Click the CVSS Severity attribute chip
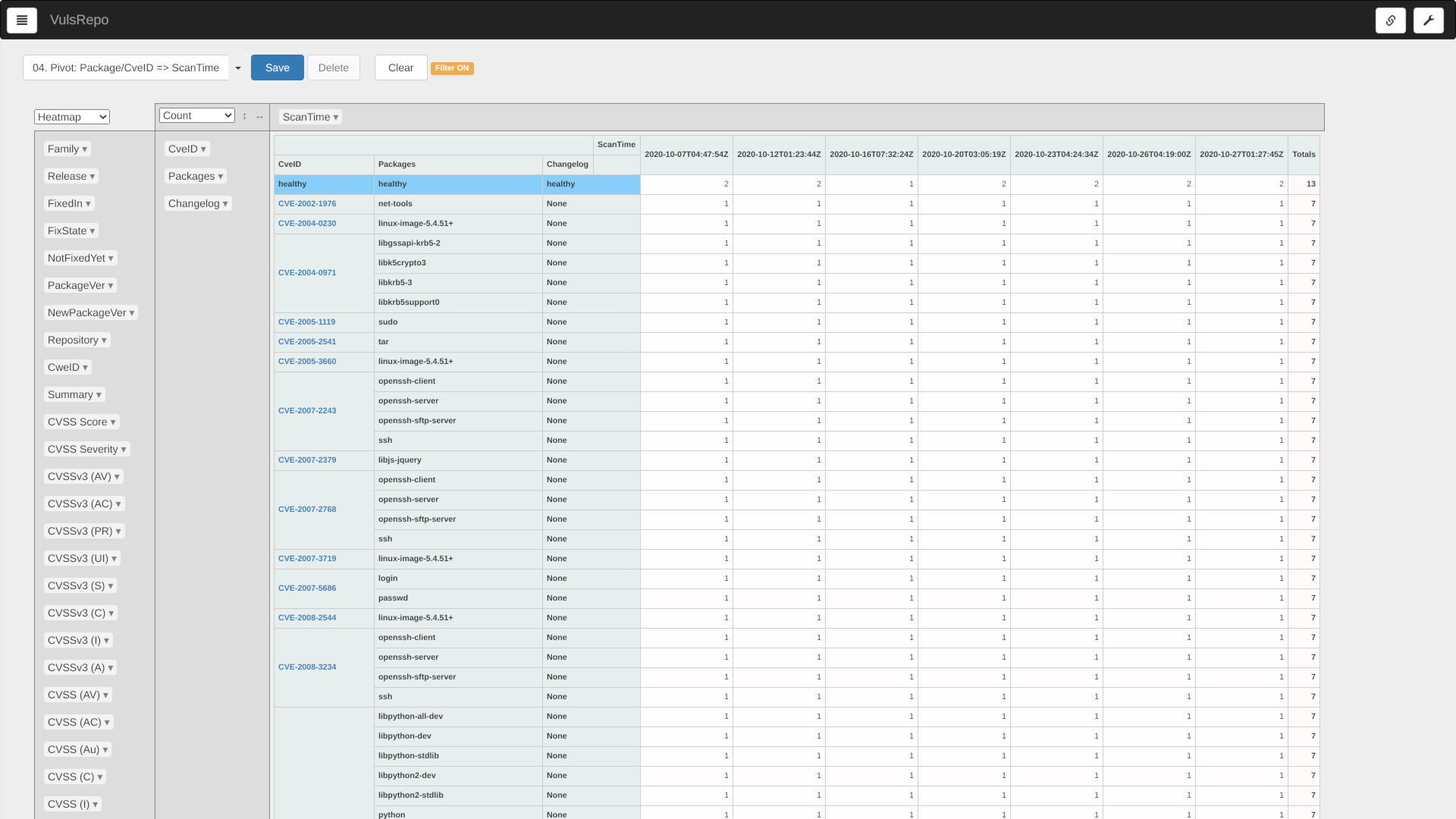This screenshot has height=819, width=1456. (x=82, y=449)
